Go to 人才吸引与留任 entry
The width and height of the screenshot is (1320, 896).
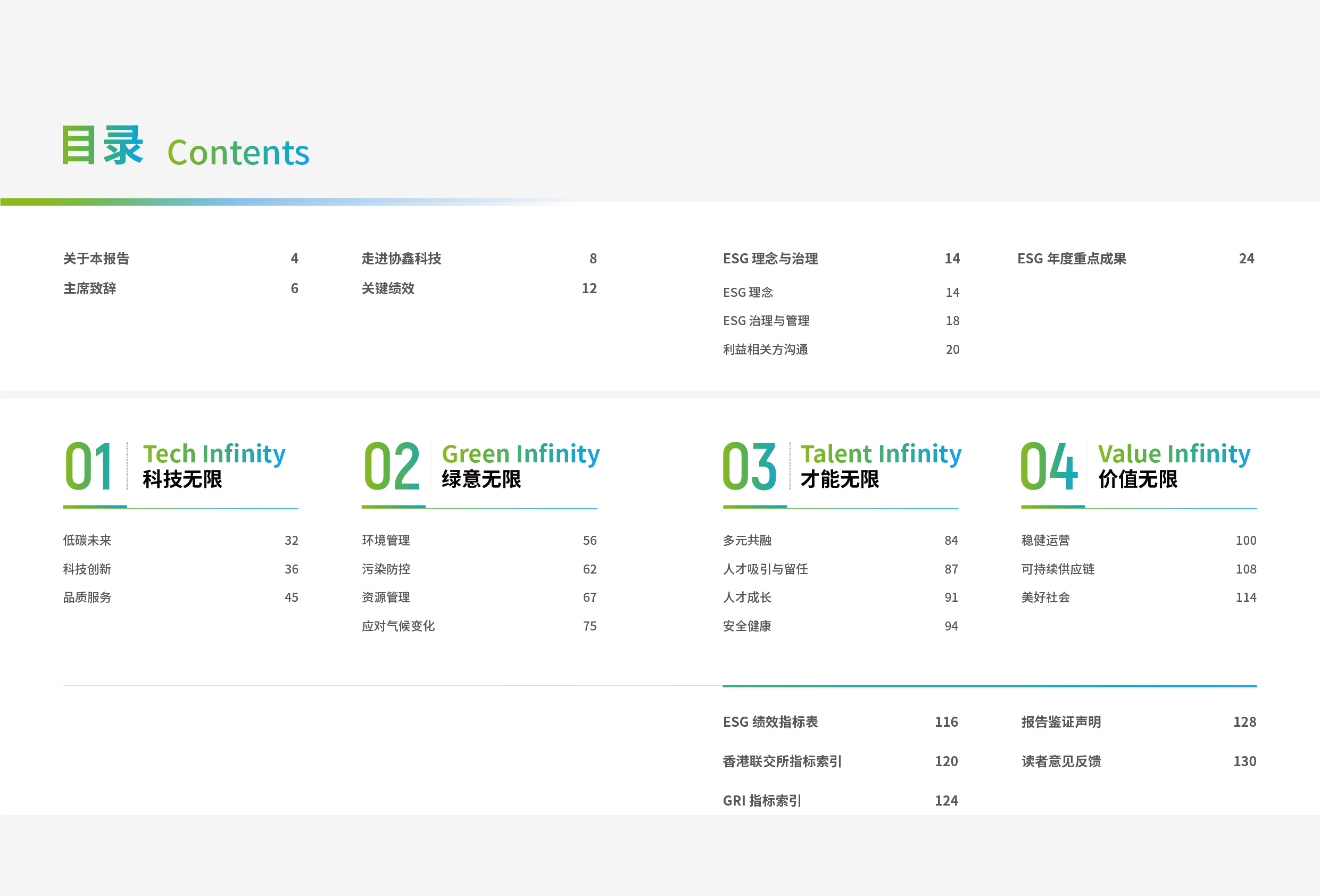tap(765, 569)
